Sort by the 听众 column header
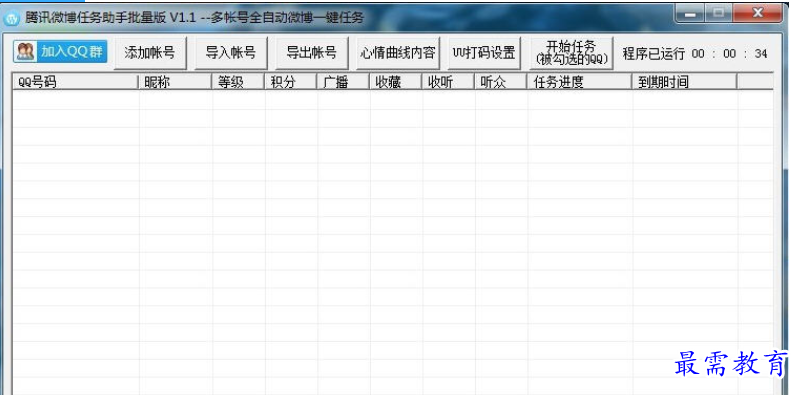Screen dimensions: 796x395 tap(501, 82)
